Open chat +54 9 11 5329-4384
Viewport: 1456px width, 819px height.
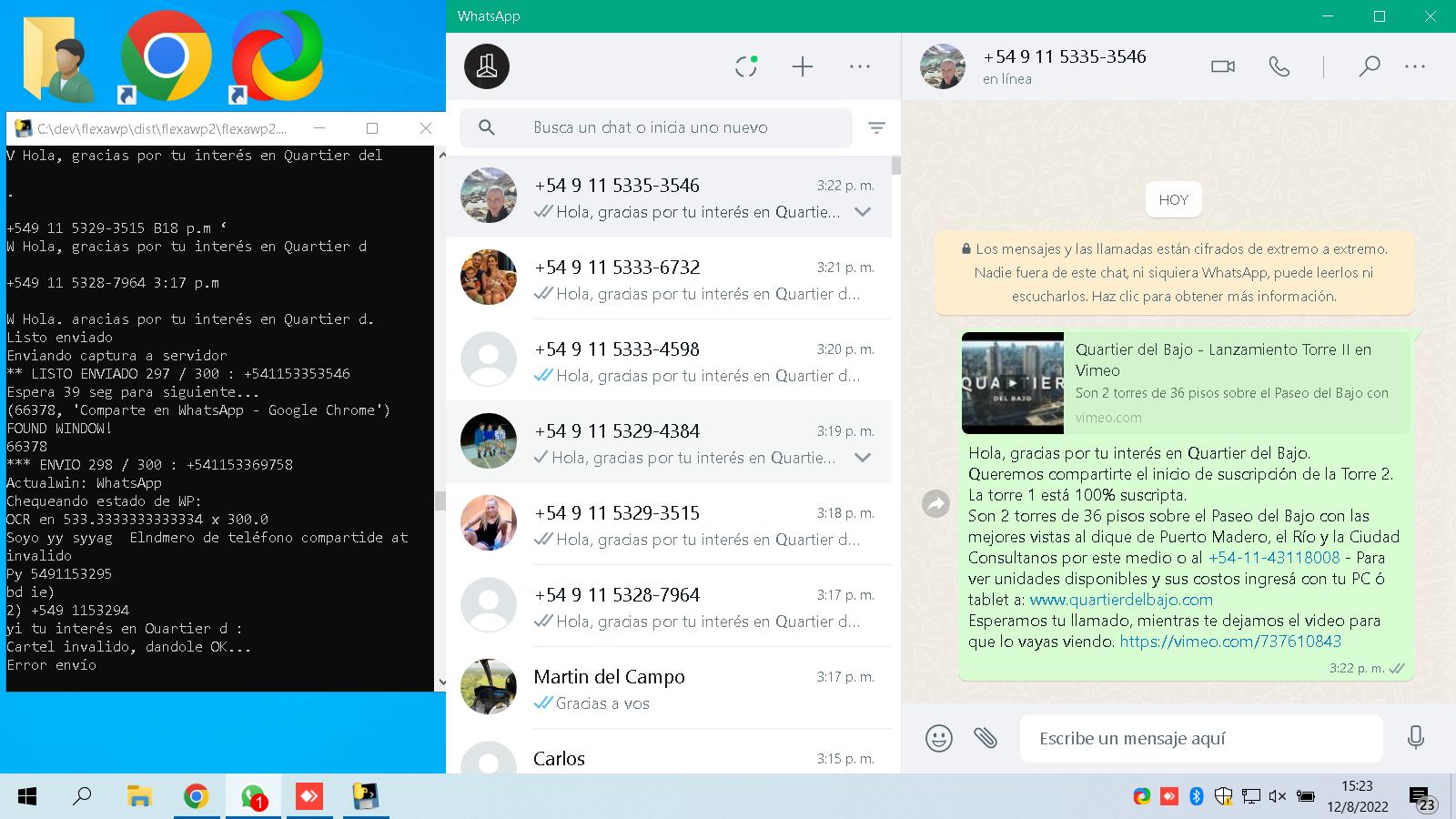[668, 442]
